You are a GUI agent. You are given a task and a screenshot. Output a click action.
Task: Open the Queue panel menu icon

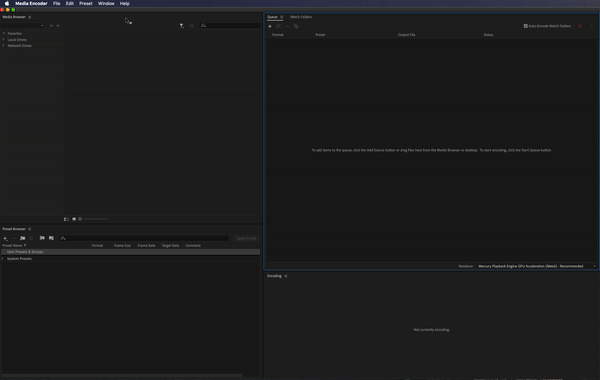pyautogui.click(x=282, y=17)
